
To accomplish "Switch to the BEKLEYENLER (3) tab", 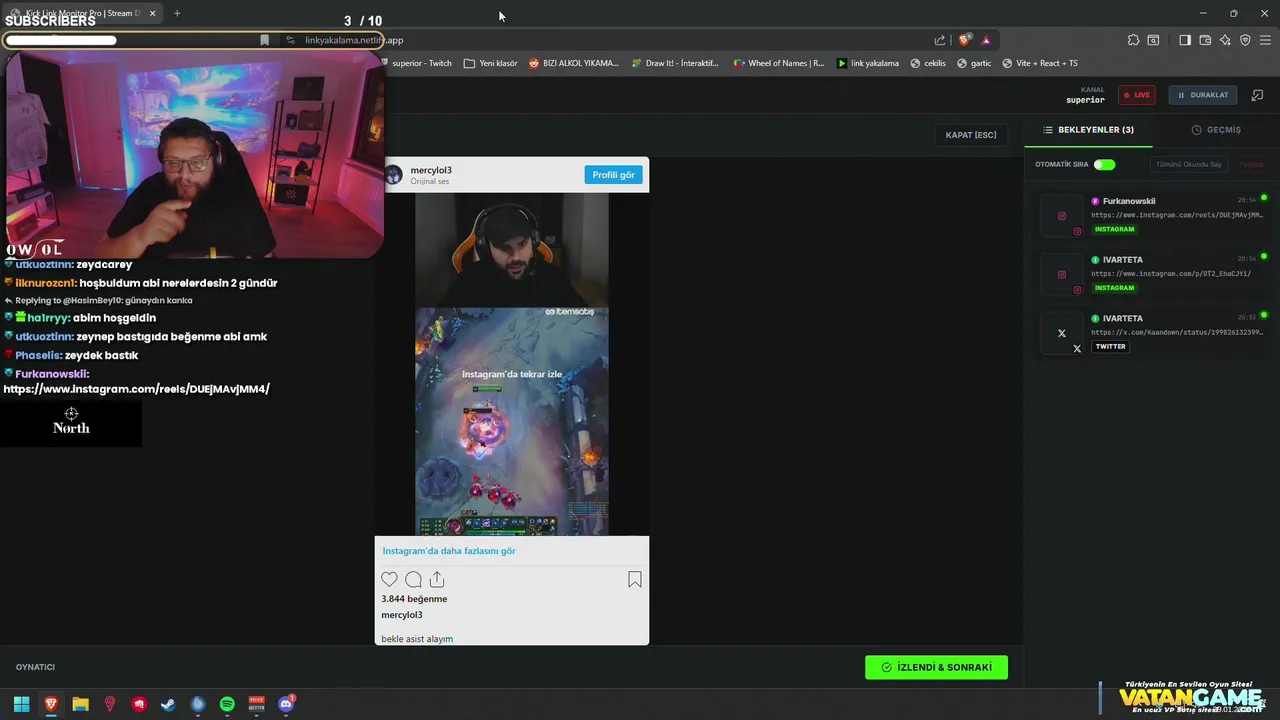I will (x=1088, y=130).
